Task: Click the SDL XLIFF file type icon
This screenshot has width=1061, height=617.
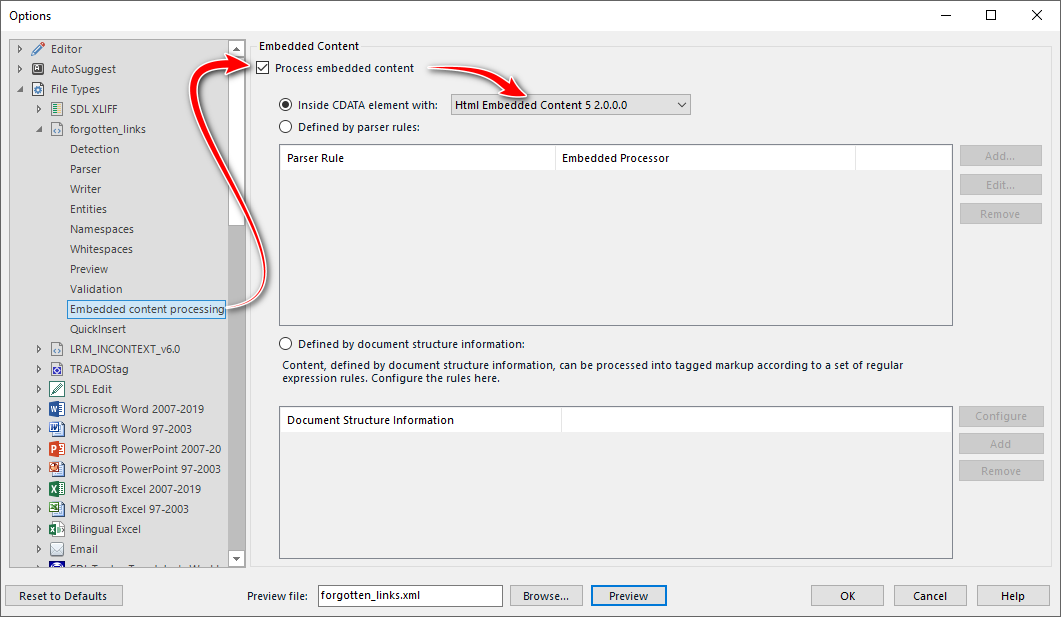Action: click(57, 109)
